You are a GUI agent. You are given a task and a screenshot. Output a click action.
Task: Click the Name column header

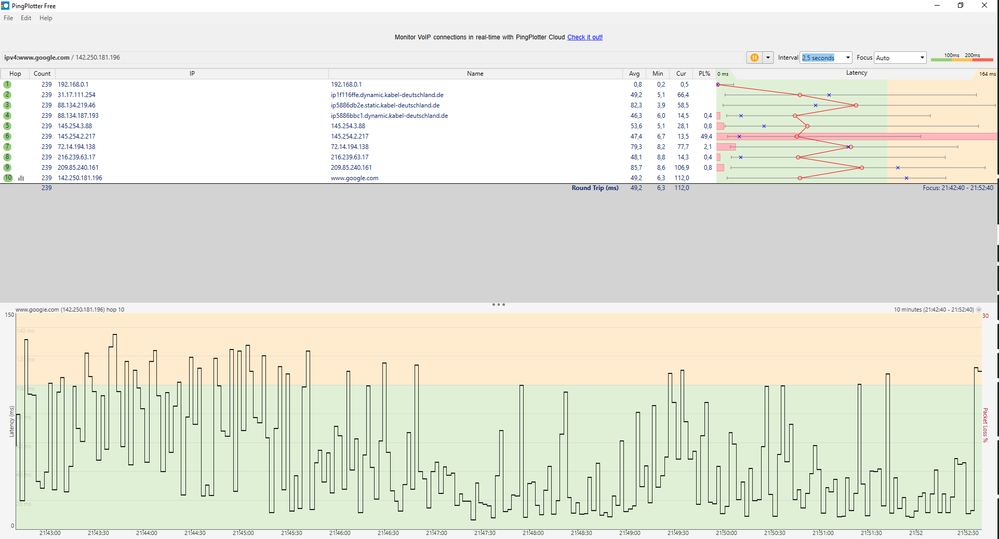tap(475, 73)
